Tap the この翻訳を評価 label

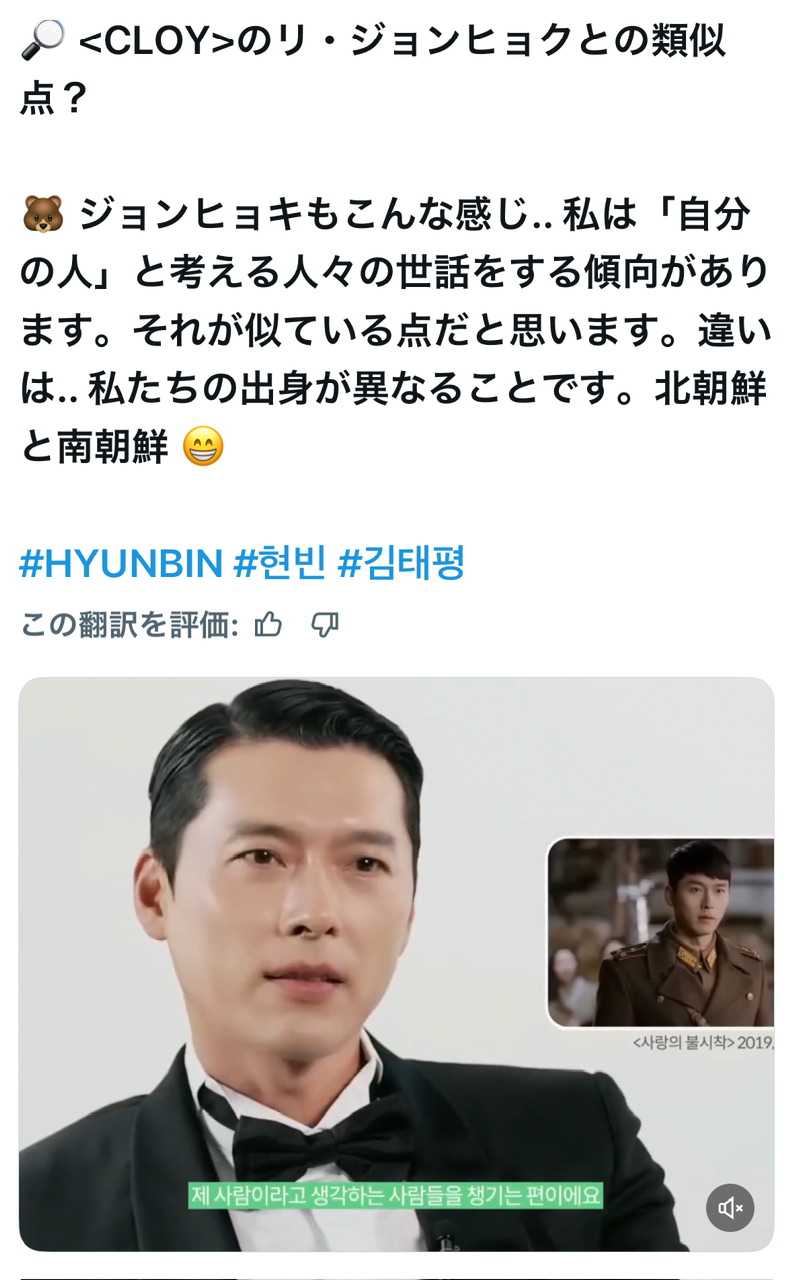130,626
